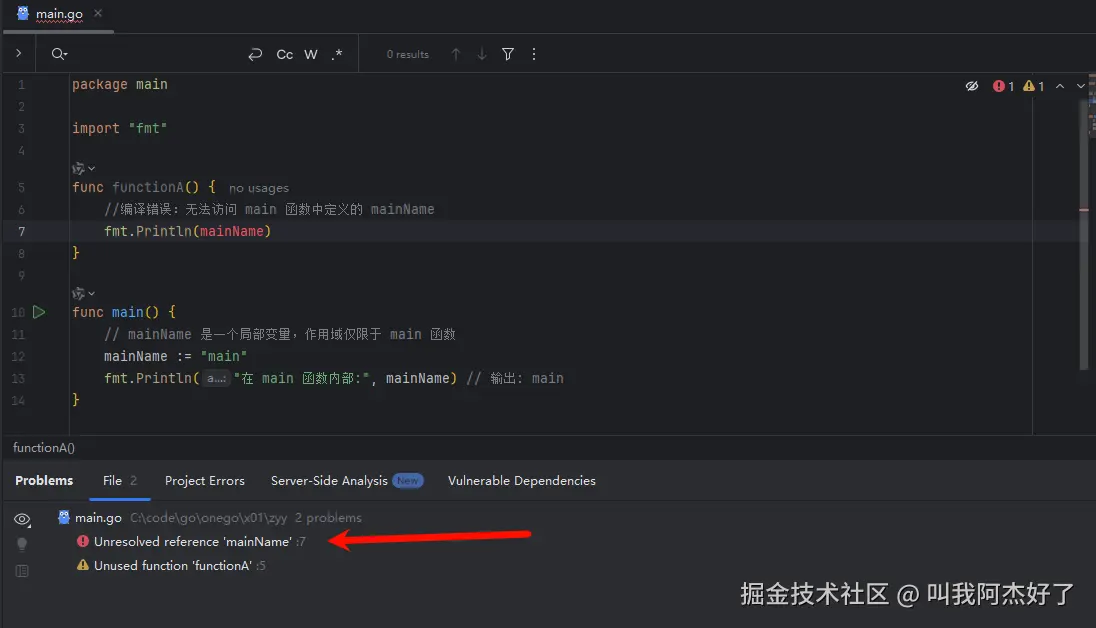Image resolution: width=1096 pixels, height=628 pixels.
Task: Open the Server-Side Analysis tab
Action: [347, 480]
